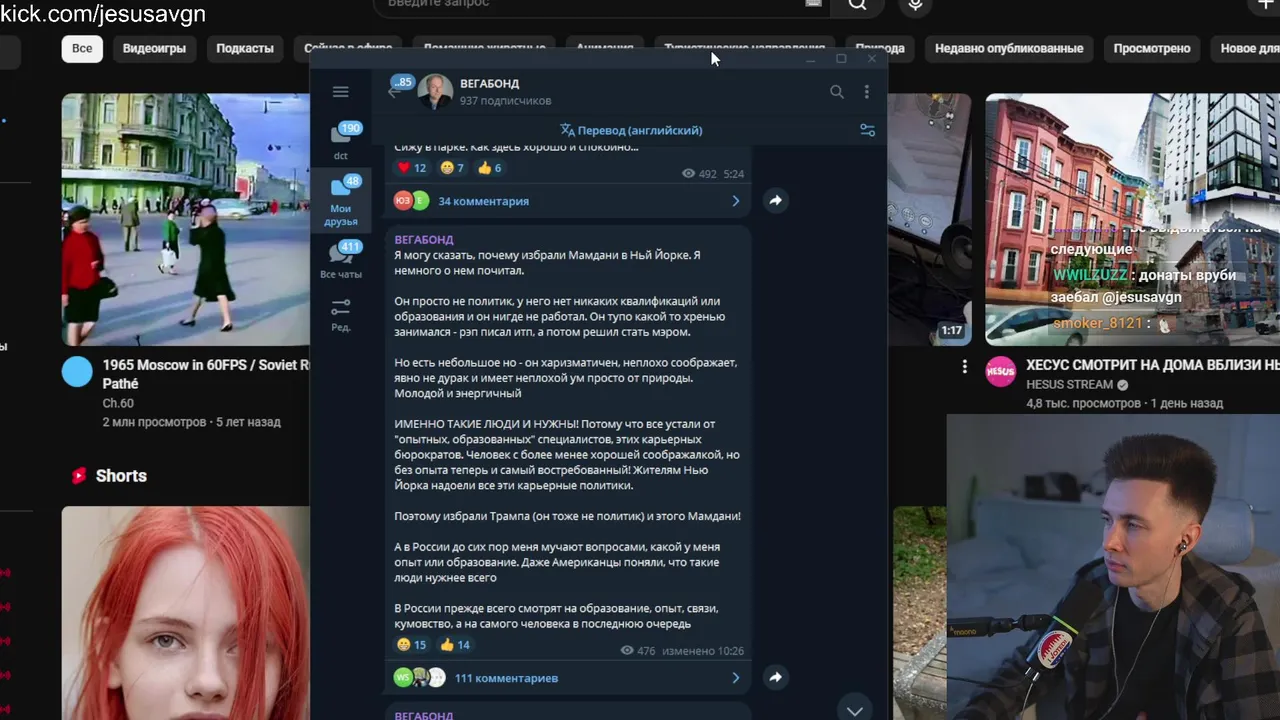Jump to bottom with the down-arrow button
The width and height of the screenshot is (1280, 720).
(x=854, y=710)
